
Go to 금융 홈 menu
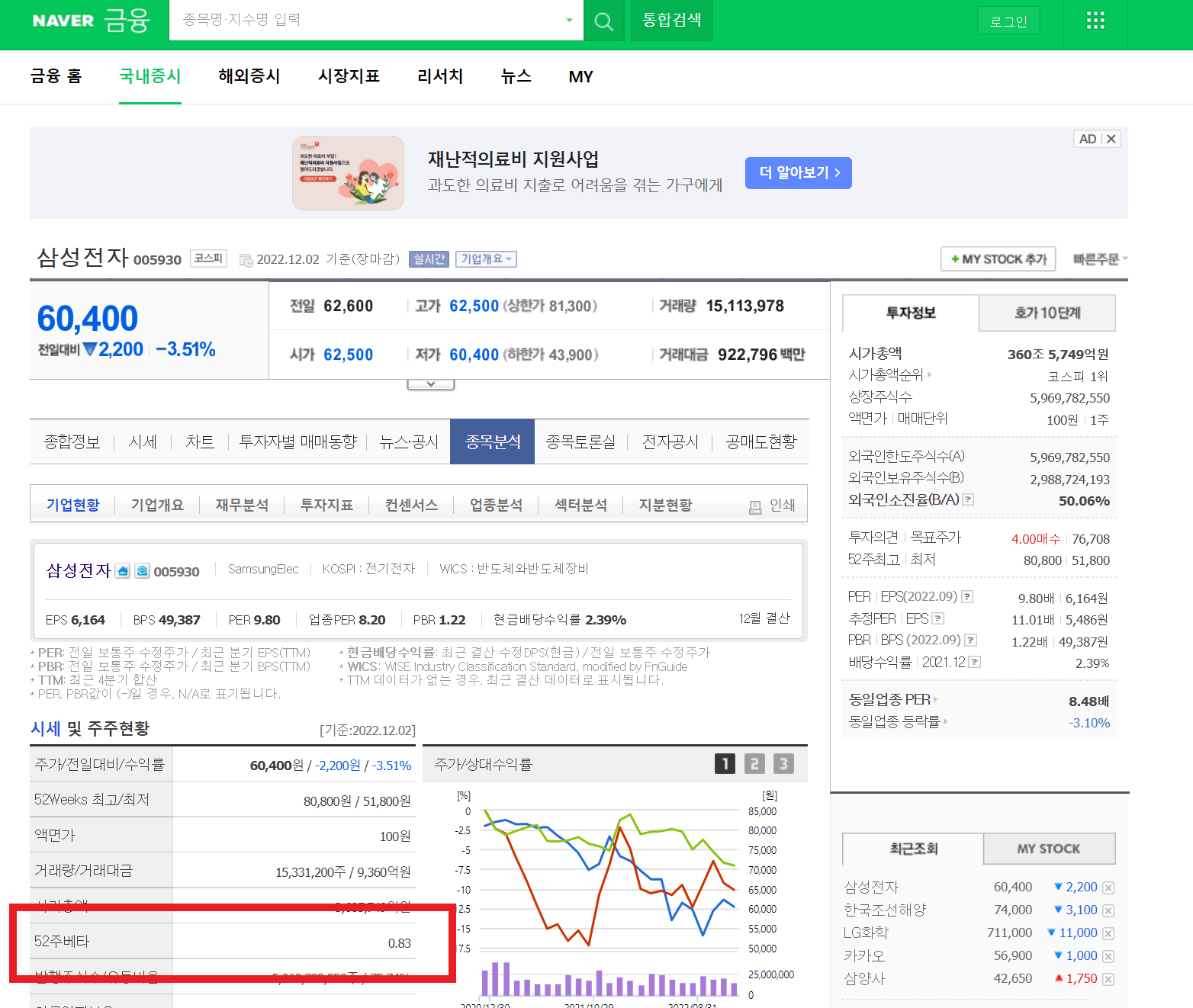pyautogui.click(x=56, y=76)
